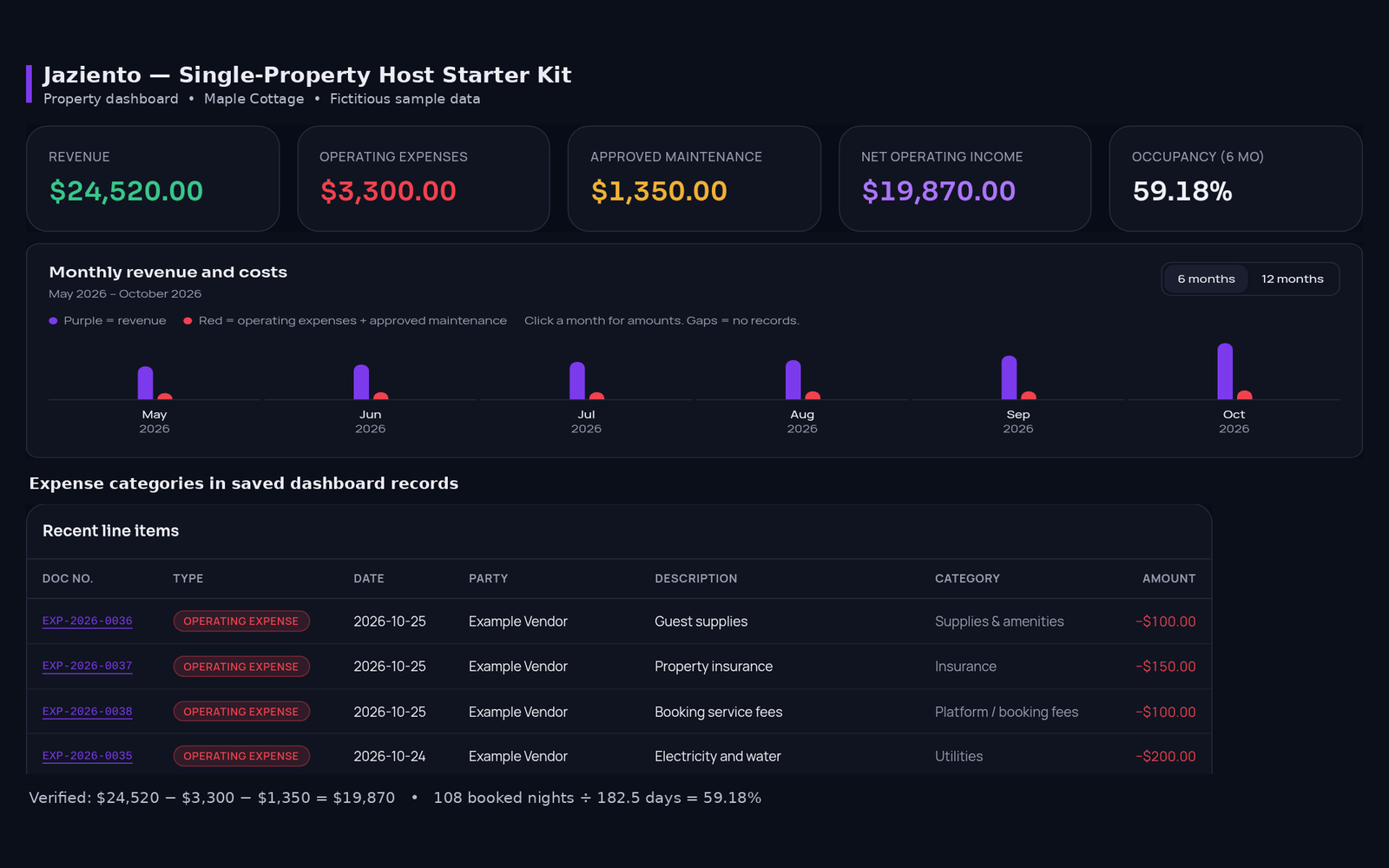
Task: Select the May 2026 chart month
Action: (x=155, y=386)
